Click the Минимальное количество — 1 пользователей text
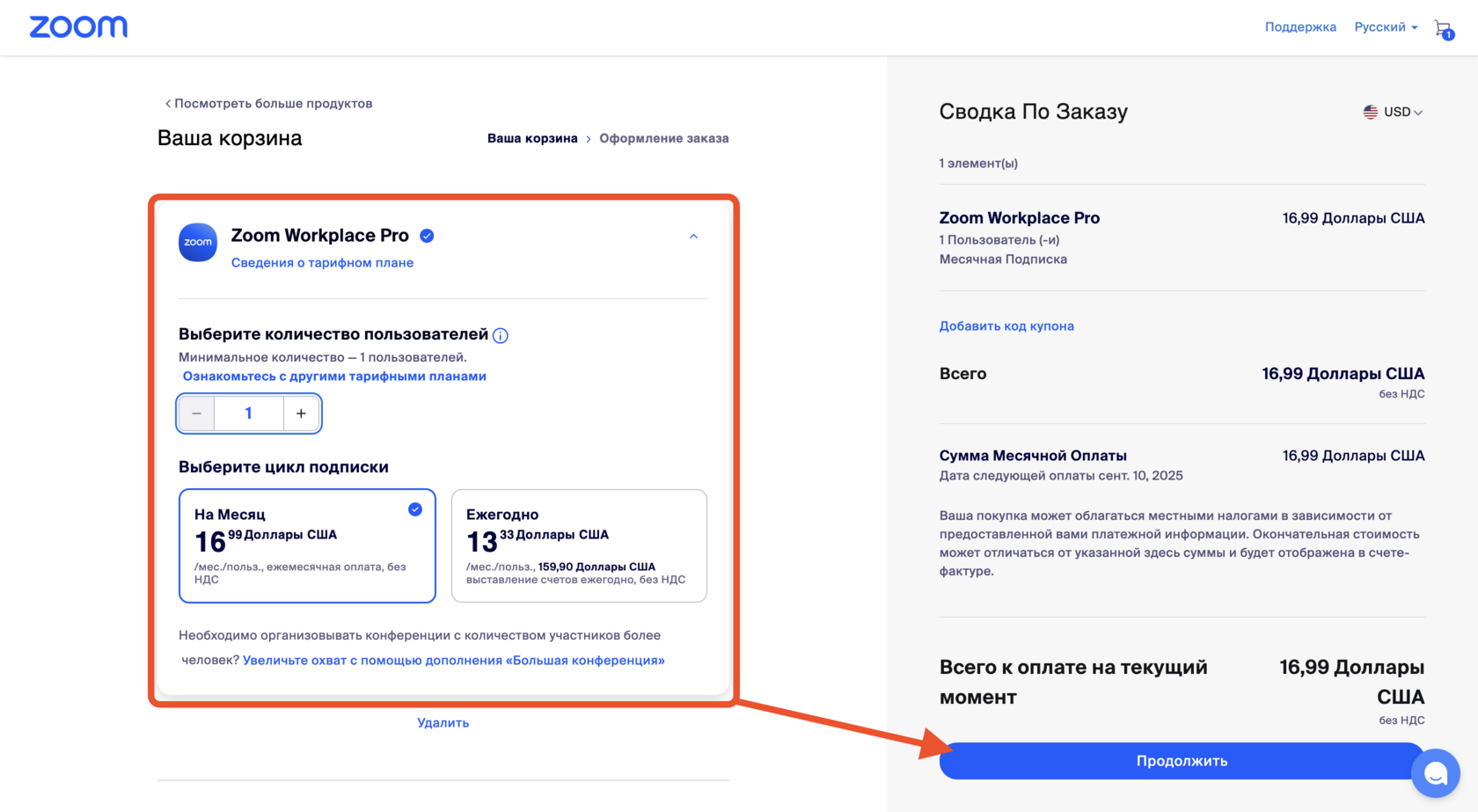The image size is (1478, 812). point(323,357)
